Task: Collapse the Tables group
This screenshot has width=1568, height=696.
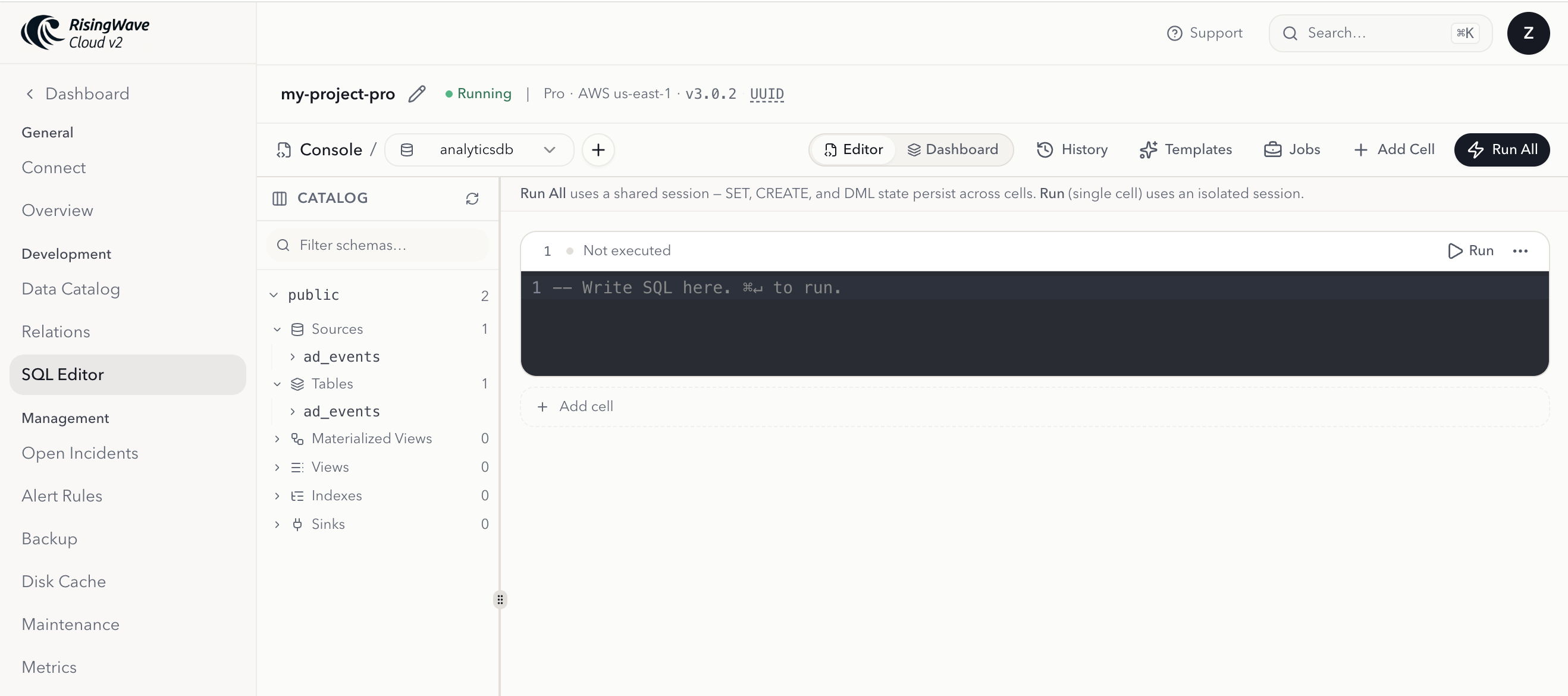Action: [277, 384]
